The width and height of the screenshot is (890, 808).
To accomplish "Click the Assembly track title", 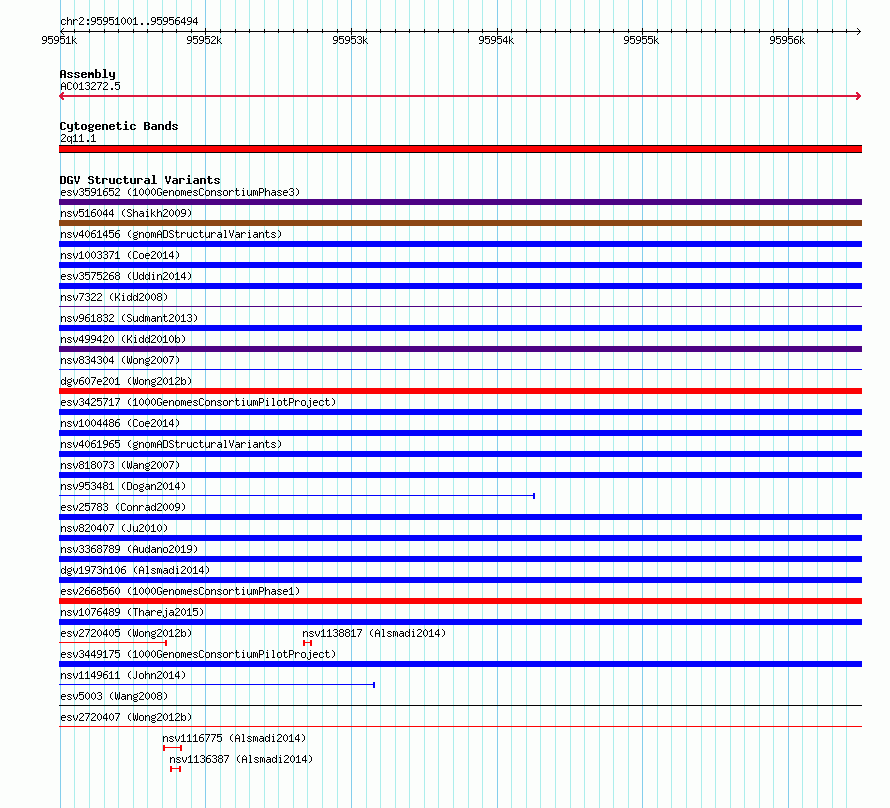I will (87, 74).
